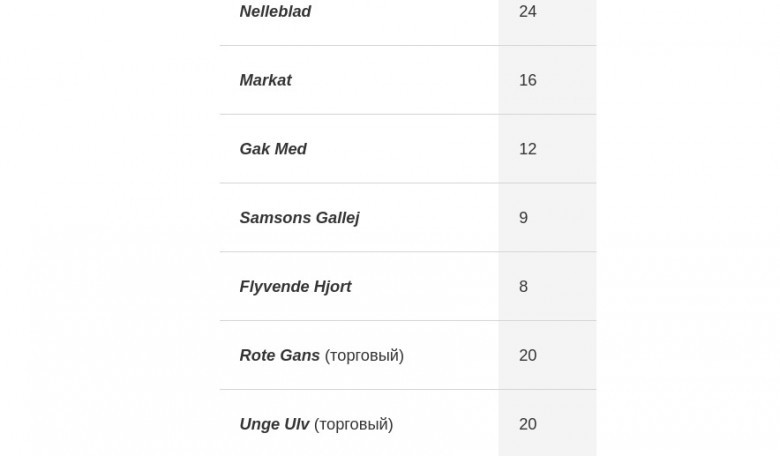This screenshot has height=456, width=780.
Task: Select the value 20 in Rote Gans row
Action: tap(528, 355)
